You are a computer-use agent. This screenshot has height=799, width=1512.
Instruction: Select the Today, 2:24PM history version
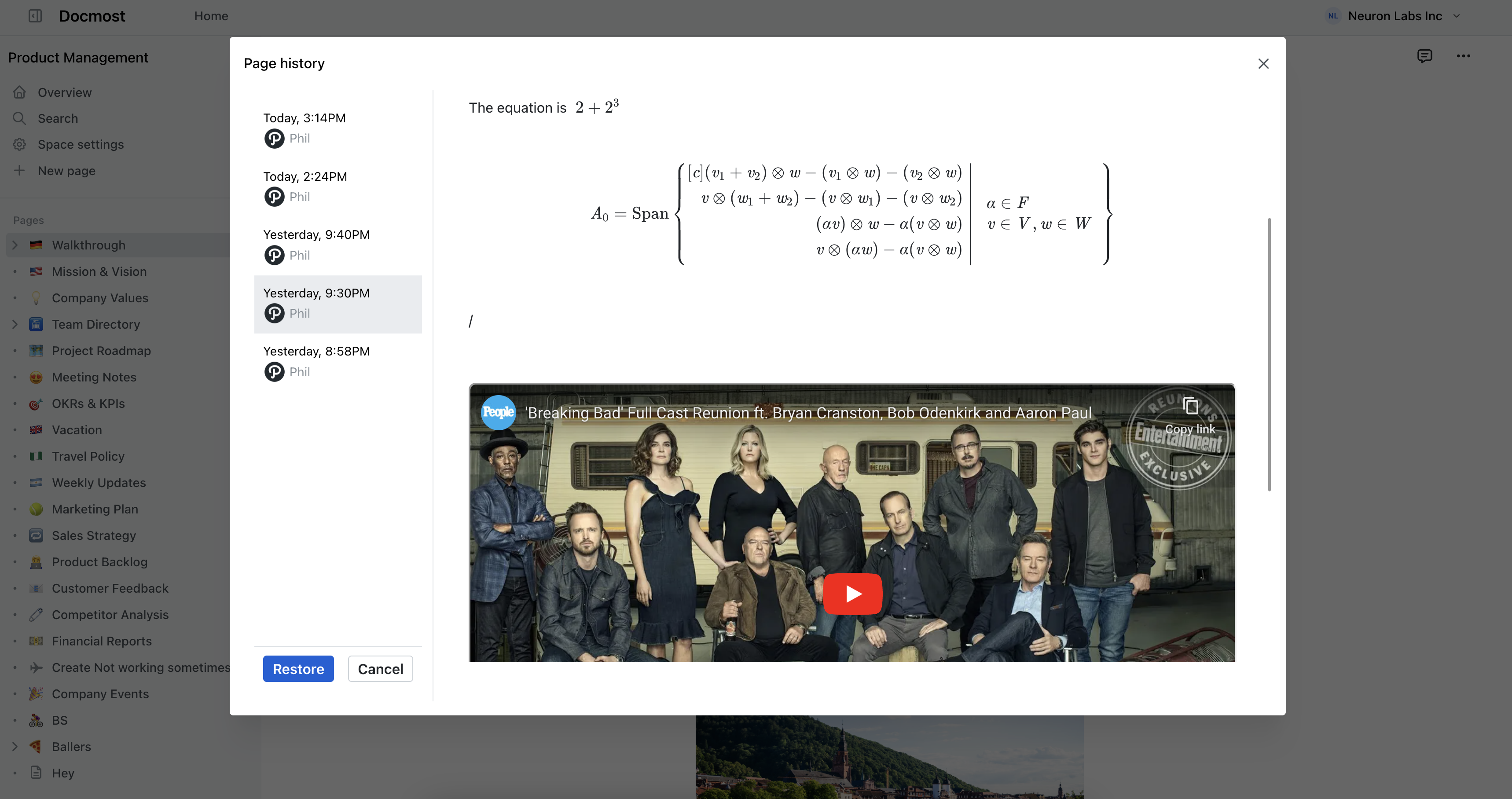pyautogui.click(x=338, y=188)
